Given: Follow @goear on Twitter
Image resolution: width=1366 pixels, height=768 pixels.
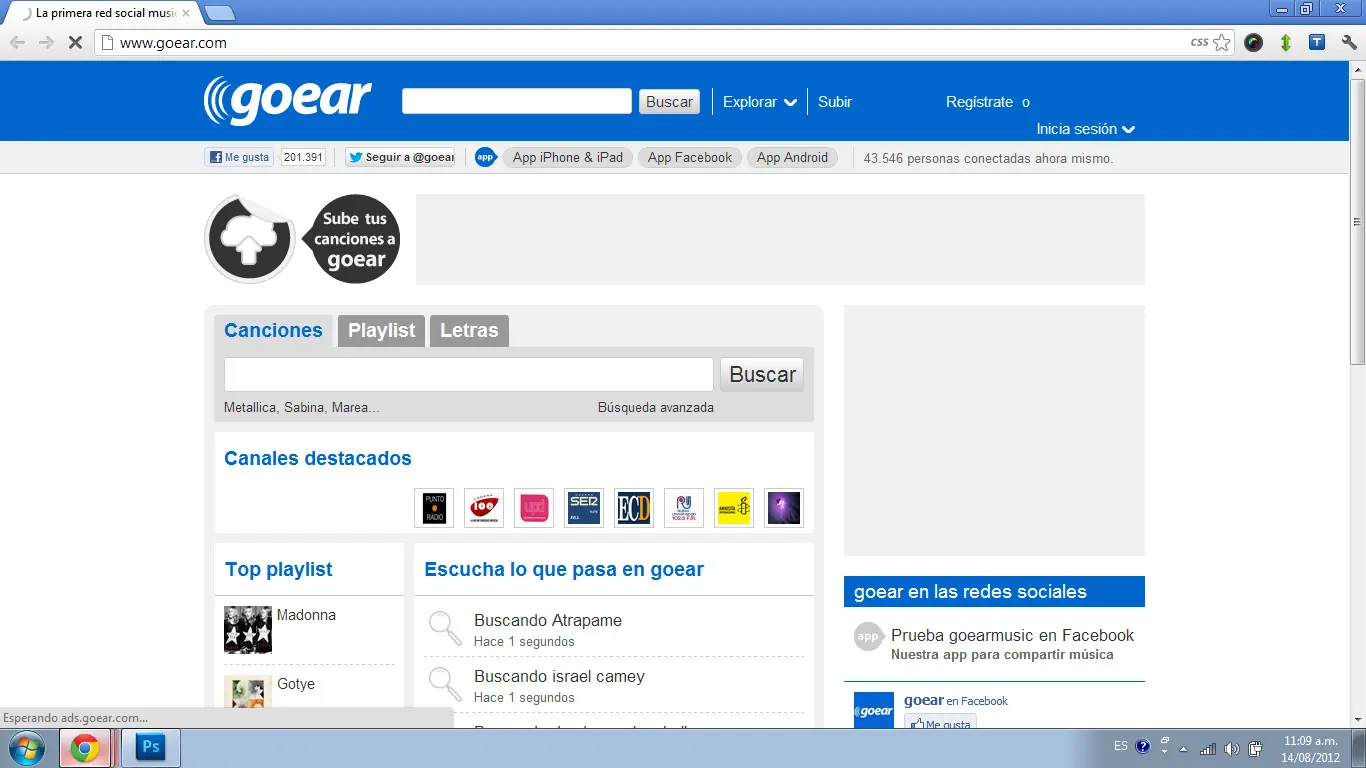Looking at the screenshot, I should [400, 157].
